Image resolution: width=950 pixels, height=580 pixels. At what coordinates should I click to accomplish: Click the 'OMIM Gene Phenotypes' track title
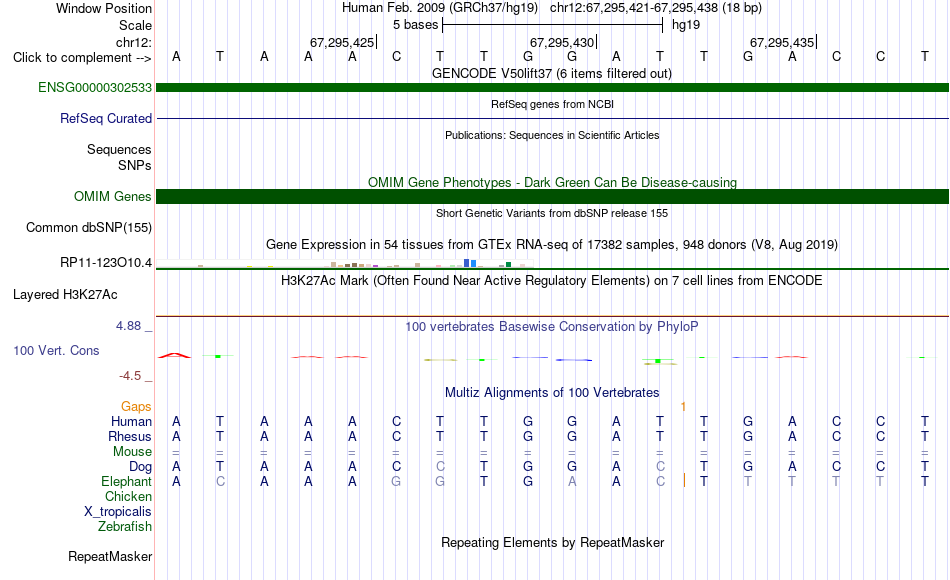(552, 182)
